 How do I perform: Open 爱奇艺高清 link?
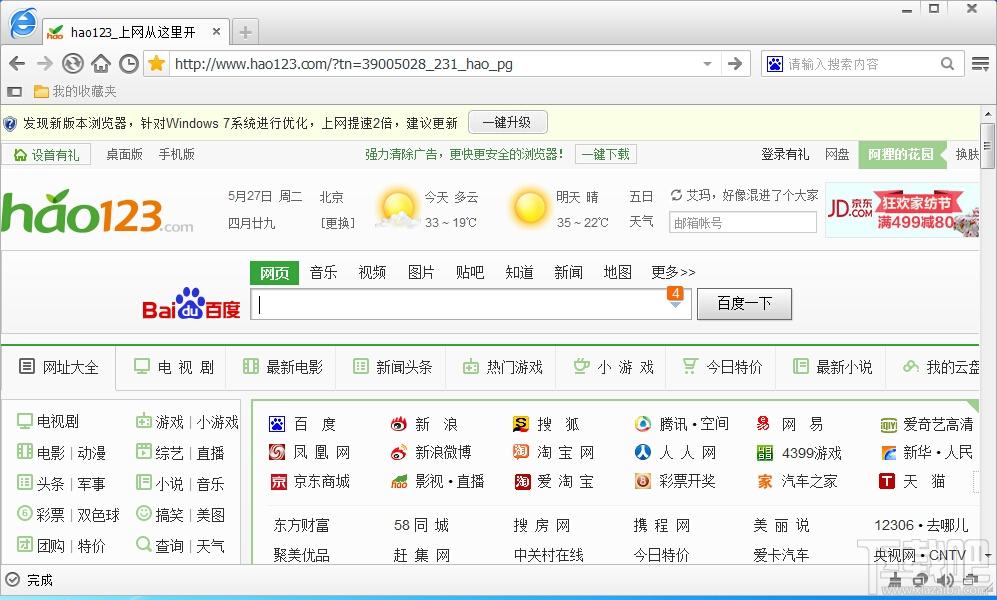click(x=926, y=424)
